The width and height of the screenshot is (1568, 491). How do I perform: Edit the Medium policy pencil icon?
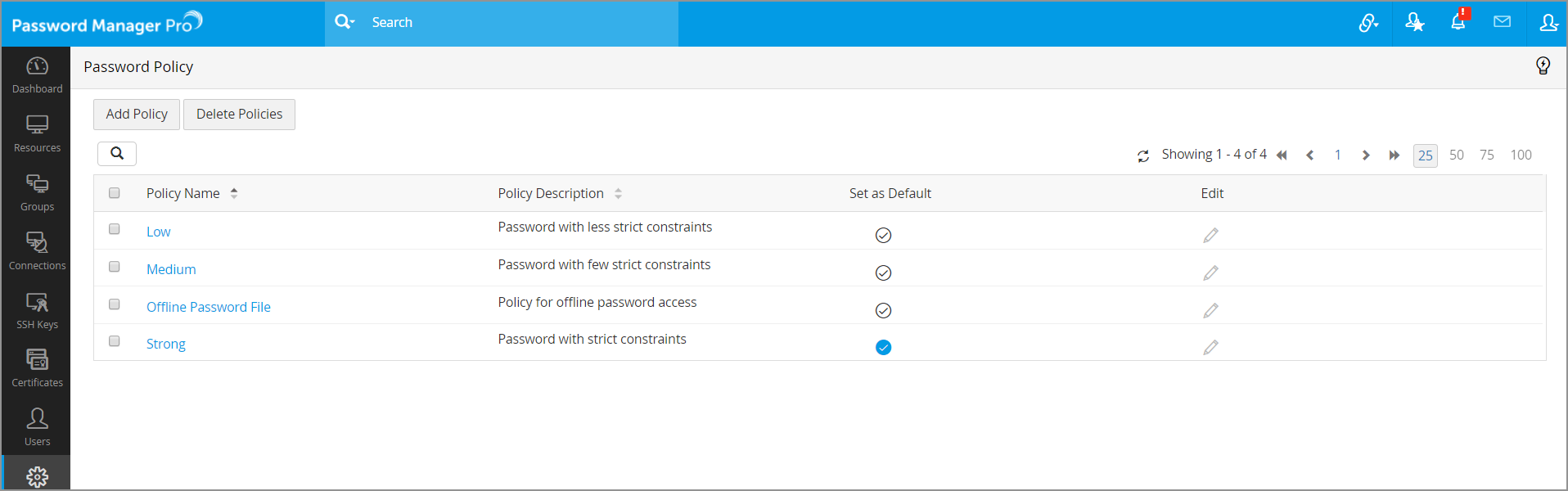1210,273
